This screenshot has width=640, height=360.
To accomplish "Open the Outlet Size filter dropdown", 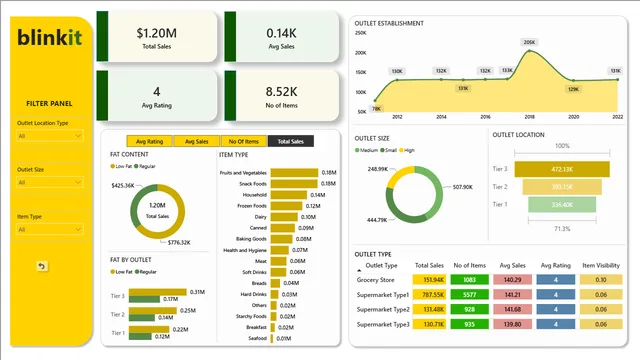I will click(50, 182).
